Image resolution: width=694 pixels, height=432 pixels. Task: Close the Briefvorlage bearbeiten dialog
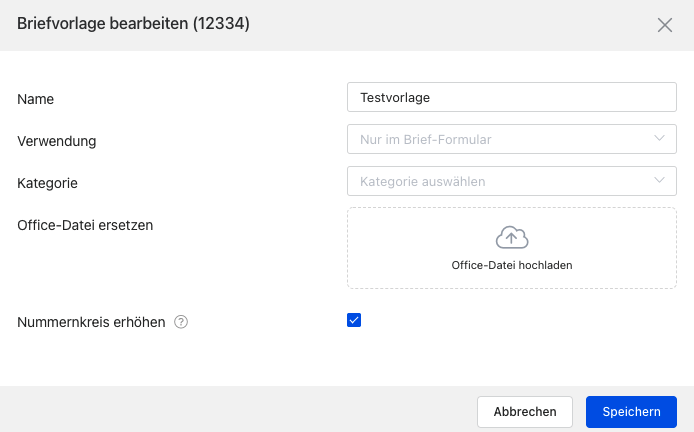point(665,25)
